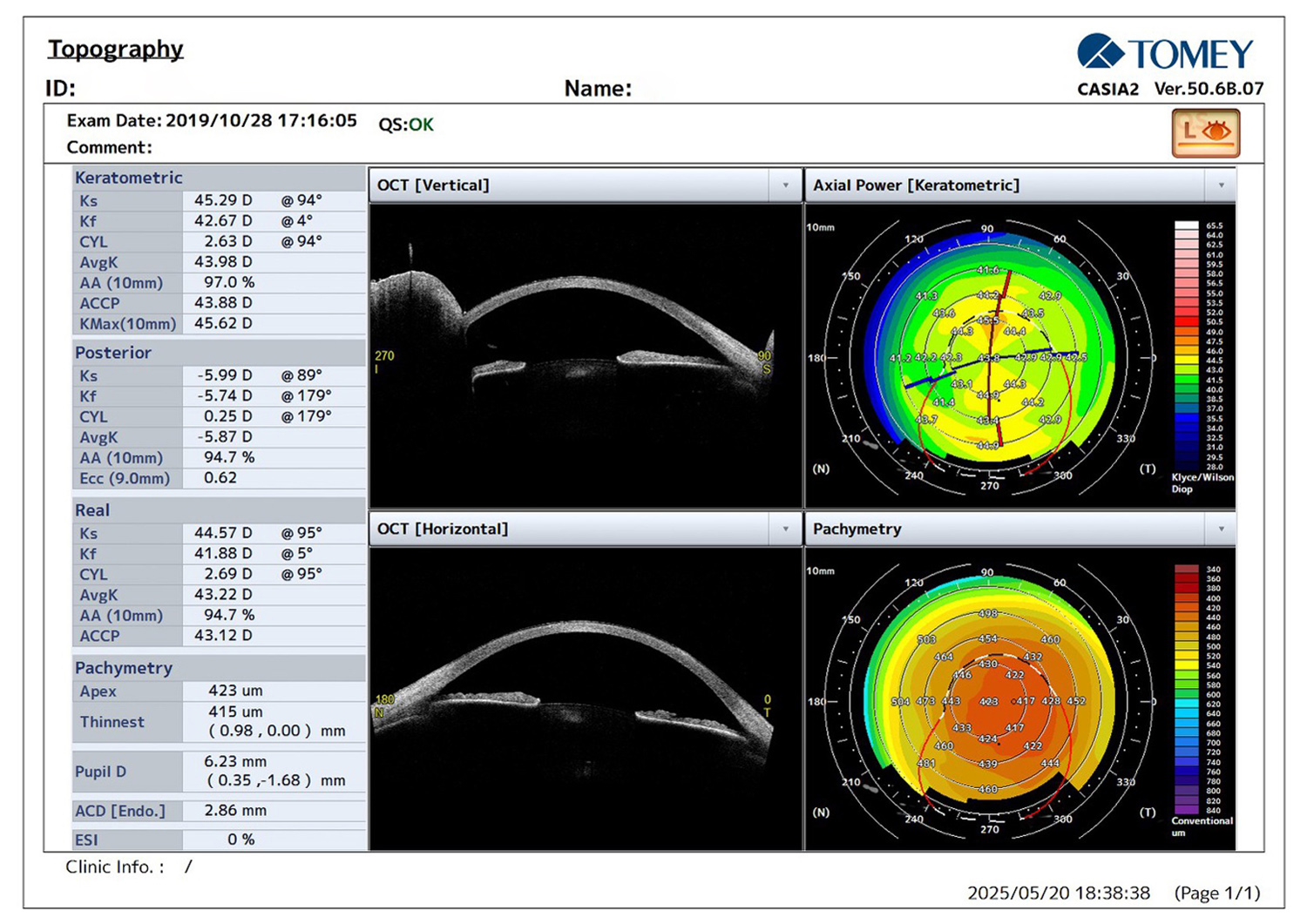Screen dimensions: 1307x924
Task: Click the Topography title
Action: point(115,49)
